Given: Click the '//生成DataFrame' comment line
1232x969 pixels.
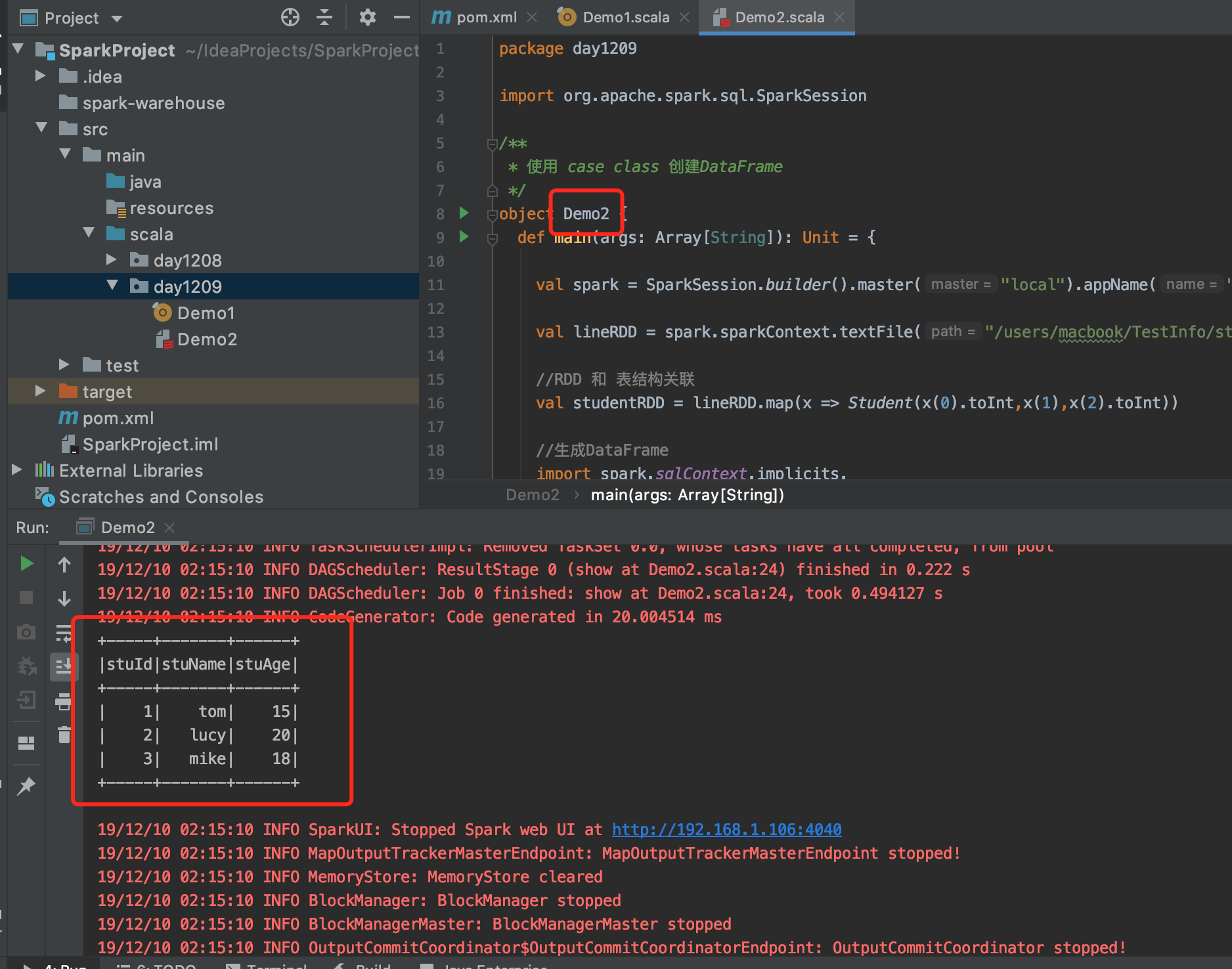Looking at the screenshot, I should click(602, 450).
